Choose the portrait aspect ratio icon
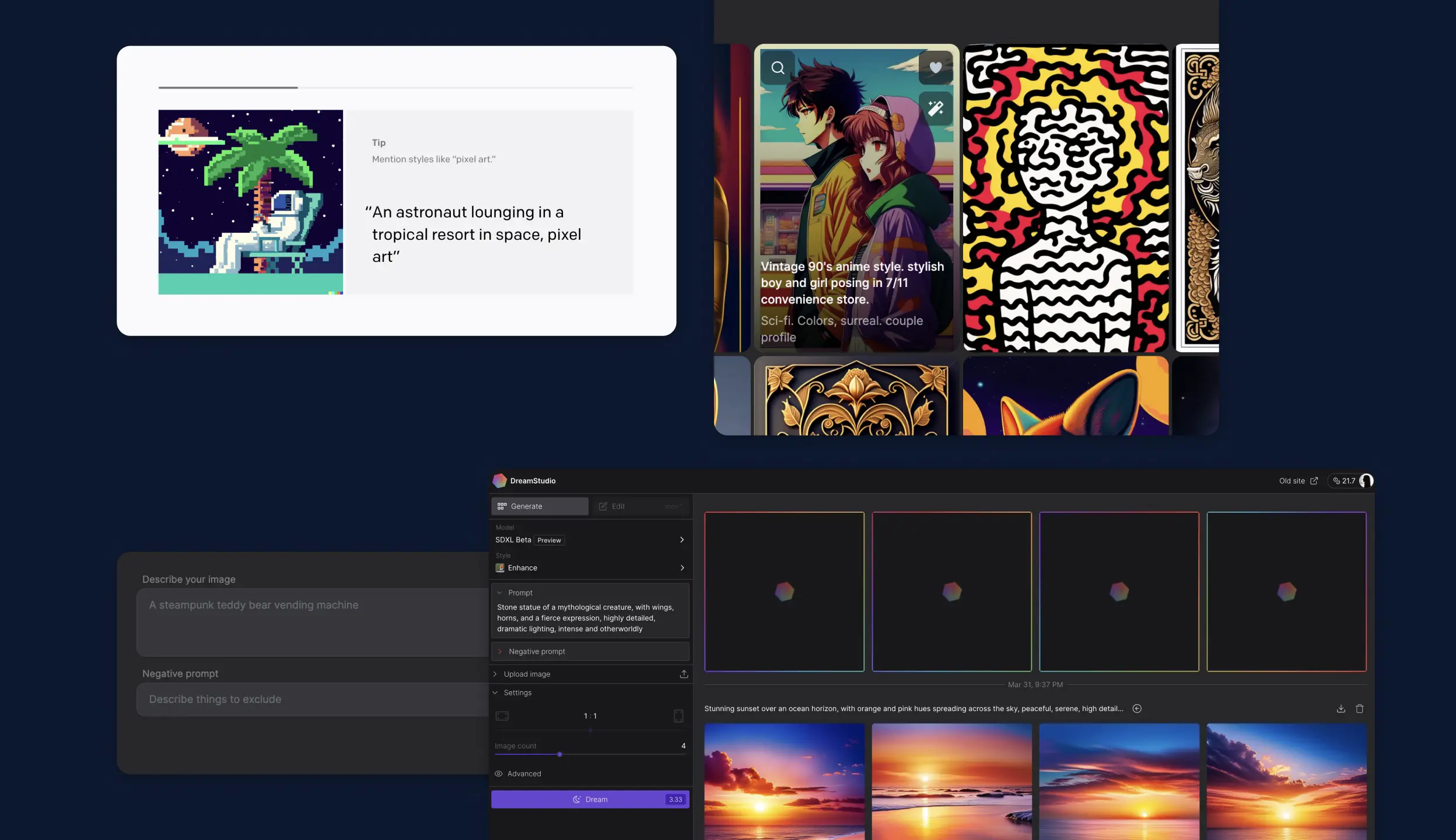 (x=678, y=716)
